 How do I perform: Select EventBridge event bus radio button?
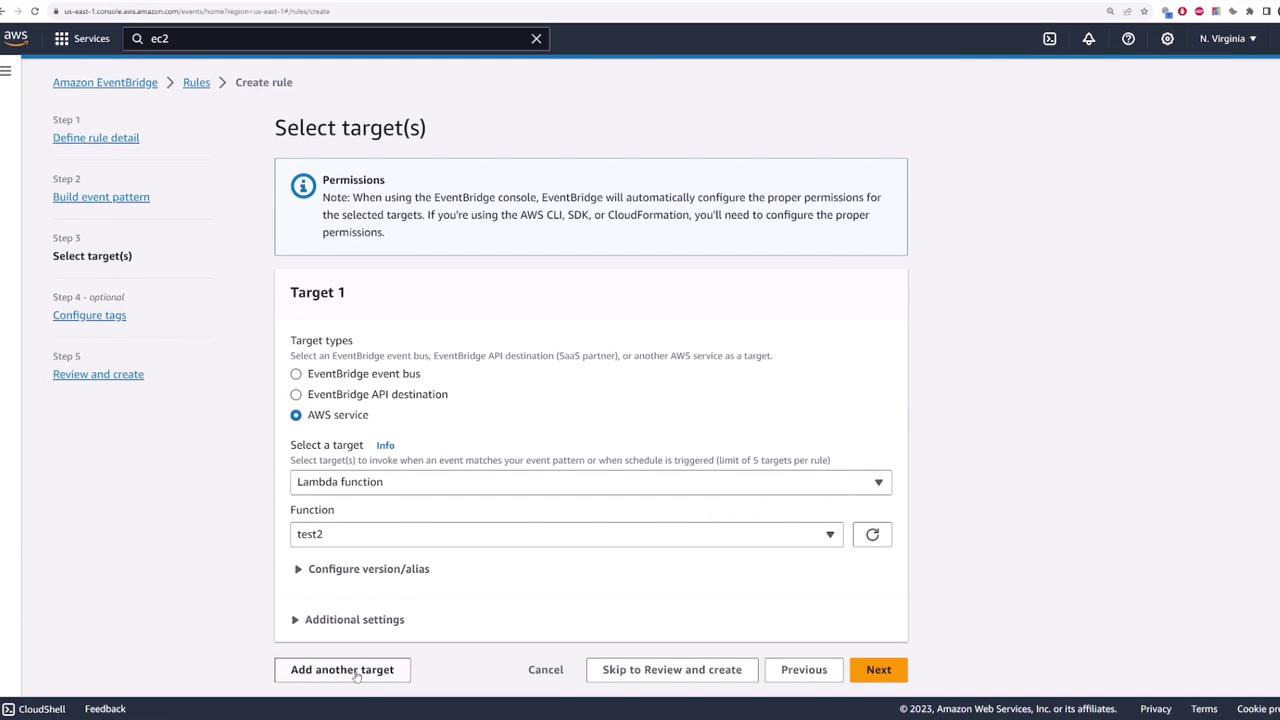[x=296, y=374]
